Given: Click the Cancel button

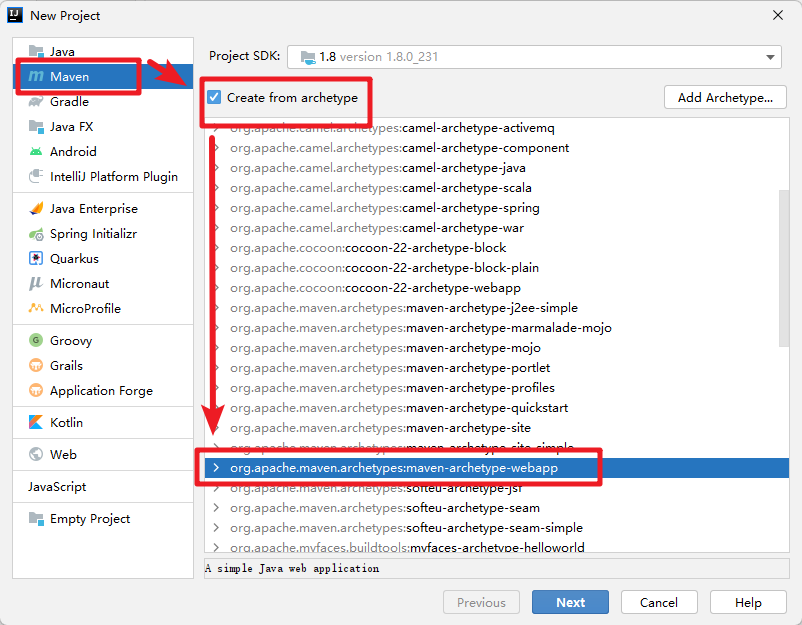Looking at the screenshot, I should pyautogui.click(x=659, y=602).
